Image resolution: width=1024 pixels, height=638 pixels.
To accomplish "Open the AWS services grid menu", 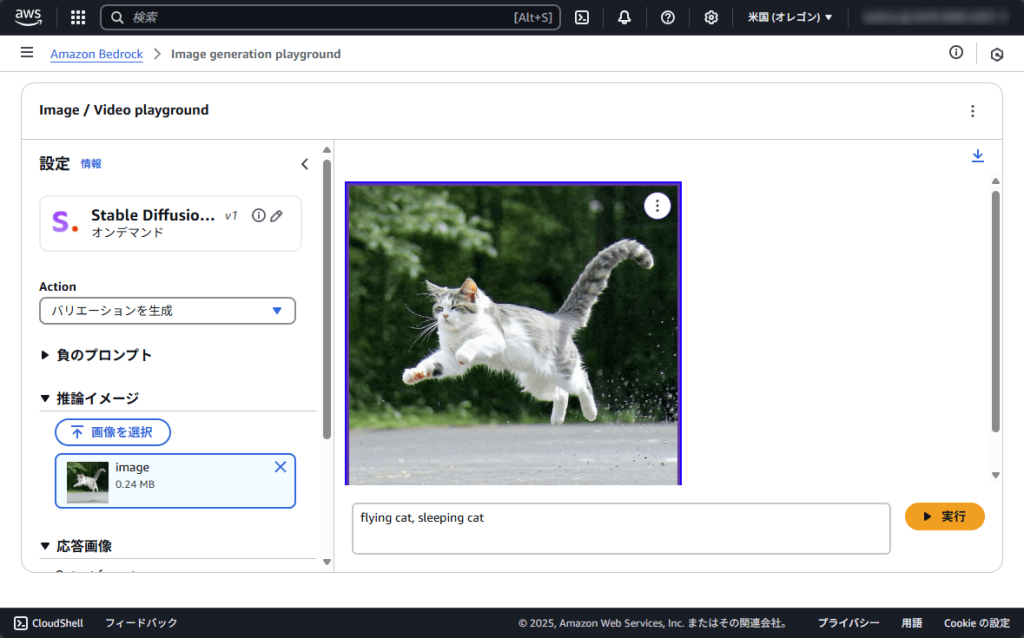I will pyautogui.click(x=78, y=17).
